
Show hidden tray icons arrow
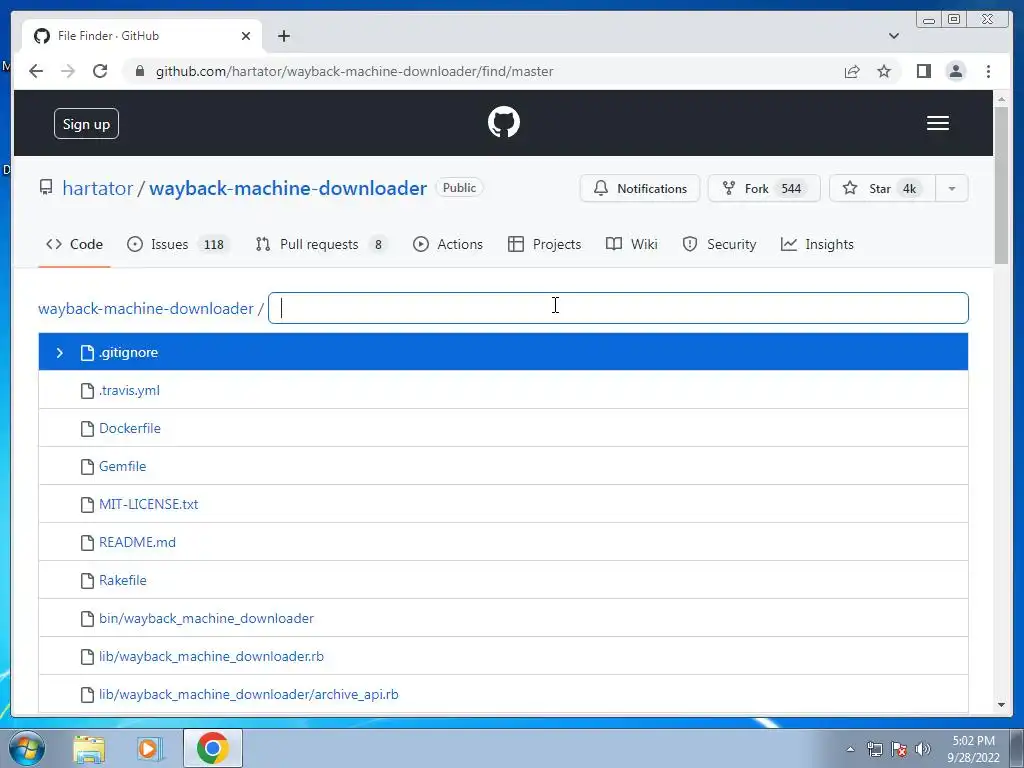(850, 749)
